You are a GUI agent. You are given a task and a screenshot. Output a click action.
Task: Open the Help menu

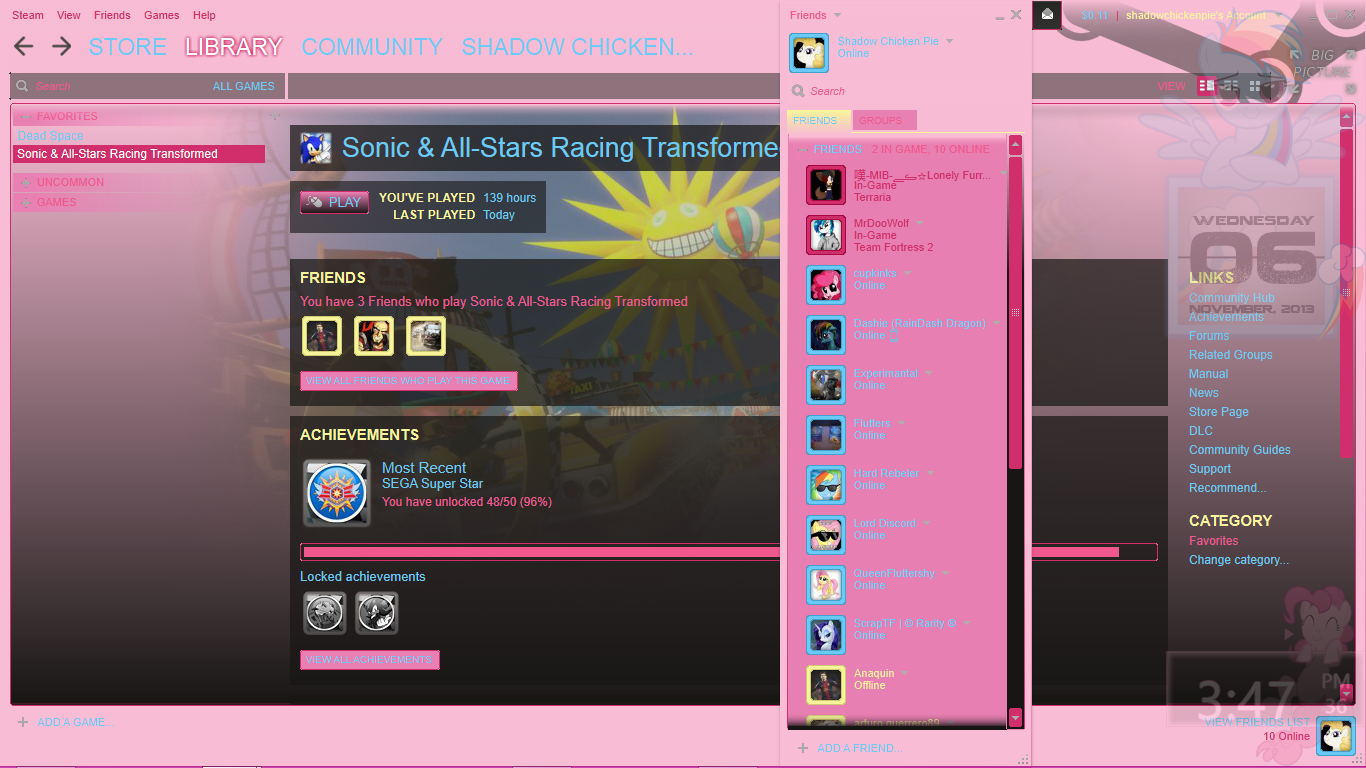pos(204,15)
